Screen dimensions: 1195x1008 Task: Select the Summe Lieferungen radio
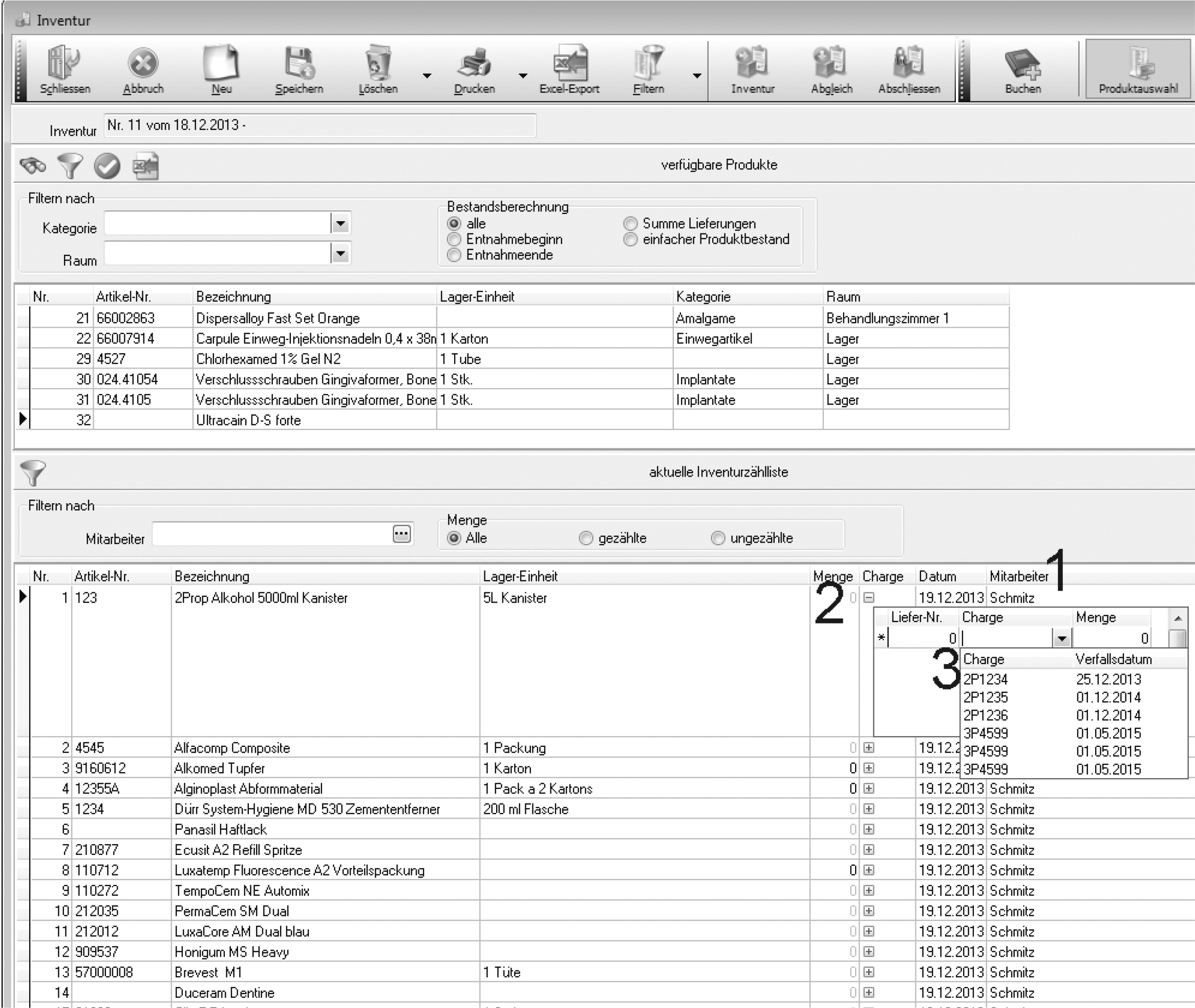click(x=630, y=223)
